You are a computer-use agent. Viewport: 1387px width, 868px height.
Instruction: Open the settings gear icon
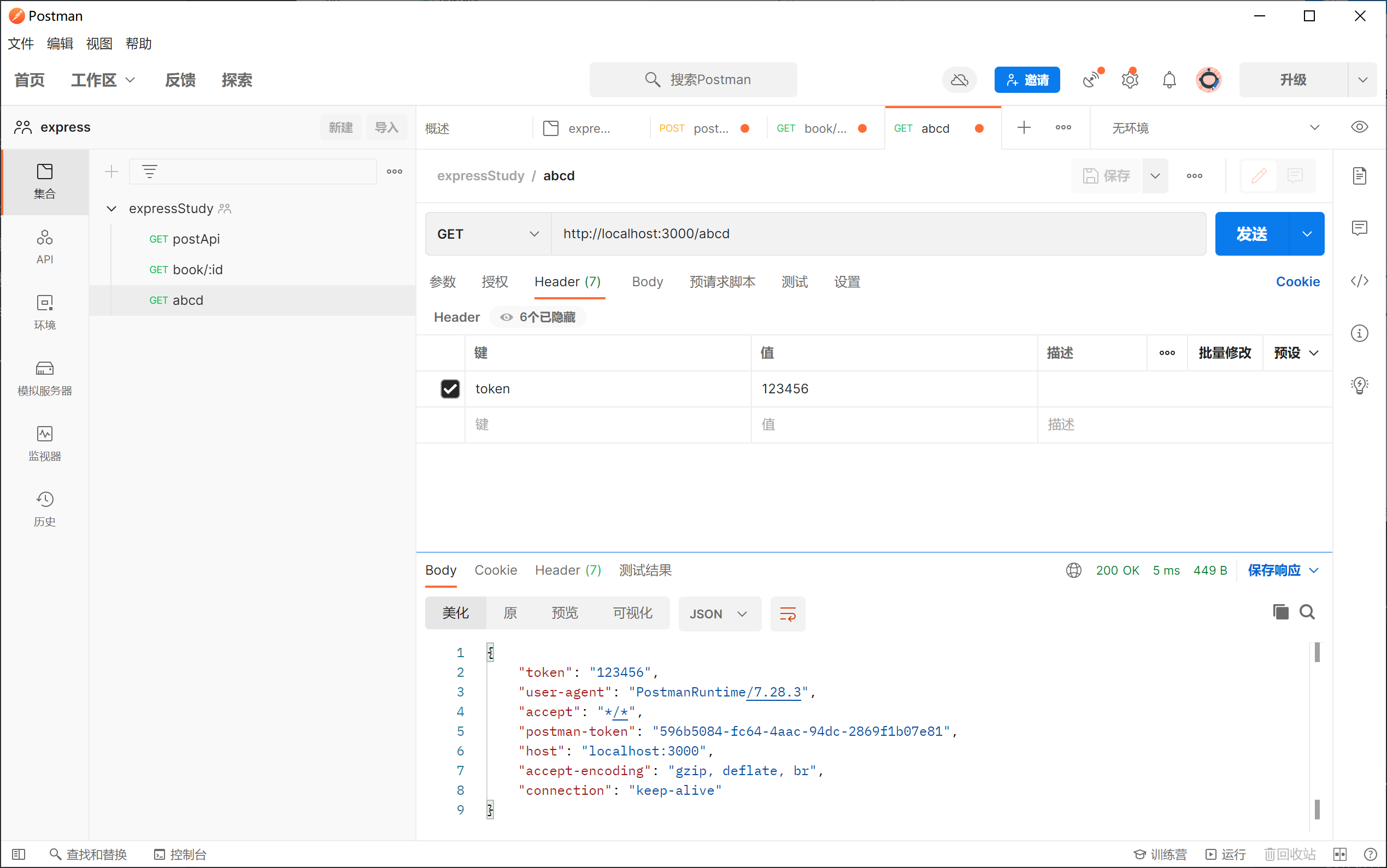tap(1130, 80)
